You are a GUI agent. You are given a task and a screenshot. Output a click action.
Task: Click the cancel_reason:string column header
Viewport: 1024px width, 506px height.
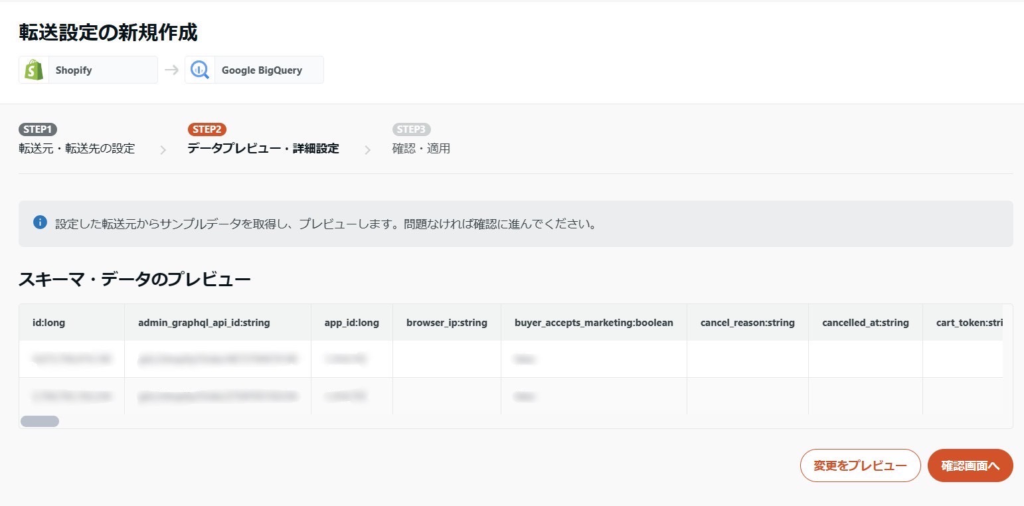[747, 323]
